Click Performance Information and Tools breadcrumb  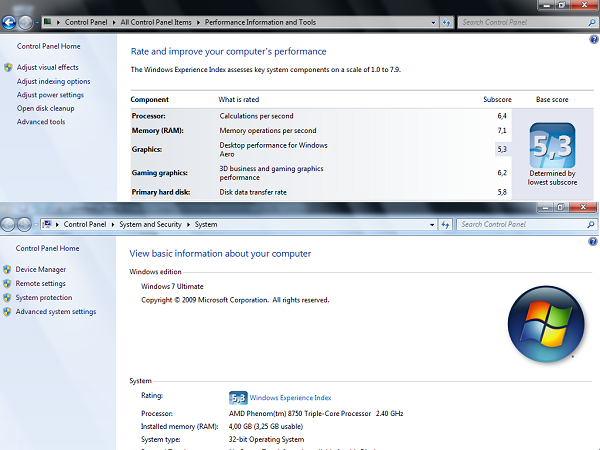point(260,22)
